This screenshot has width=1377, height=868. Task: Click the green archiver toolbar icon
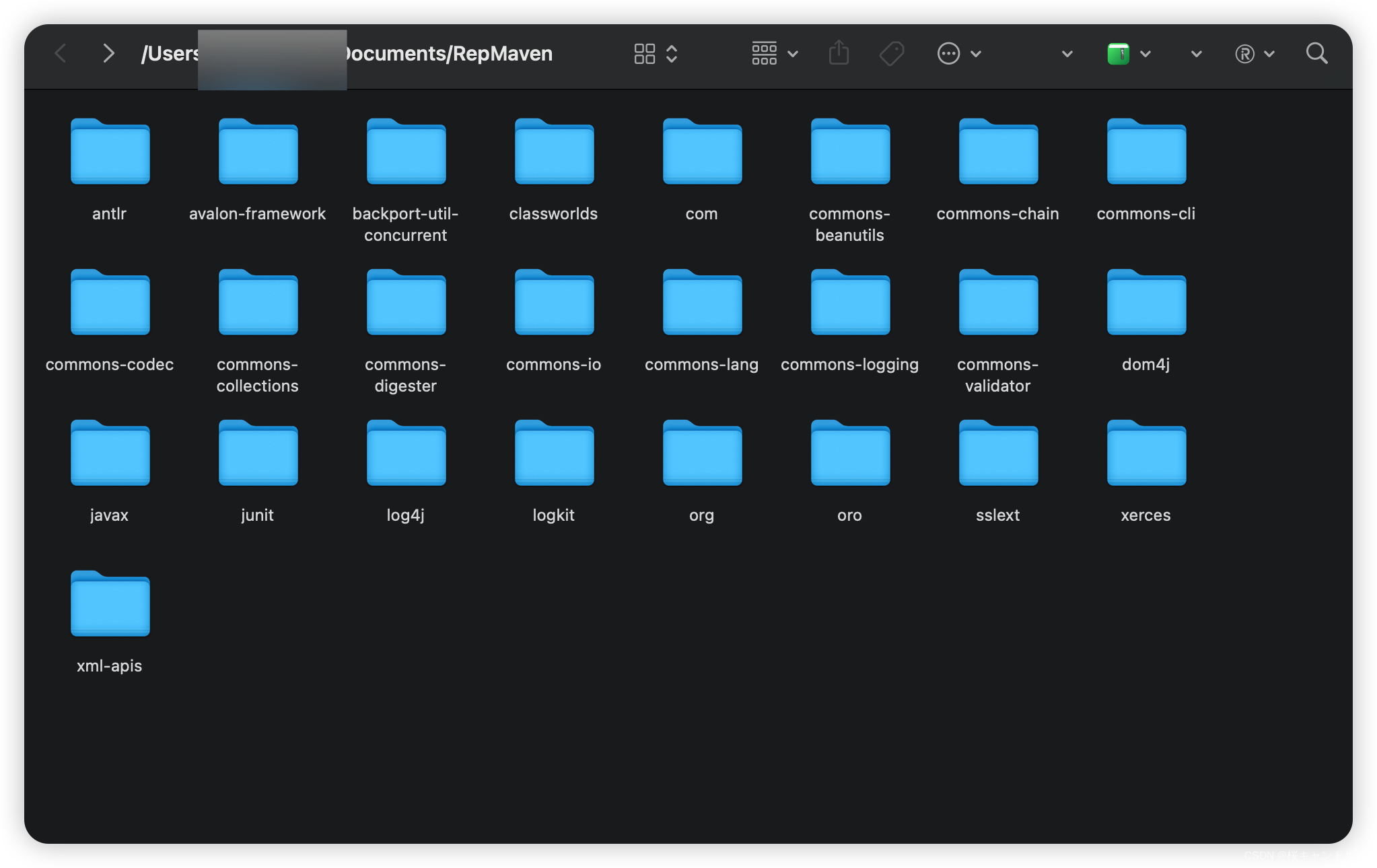(1119, 53)
